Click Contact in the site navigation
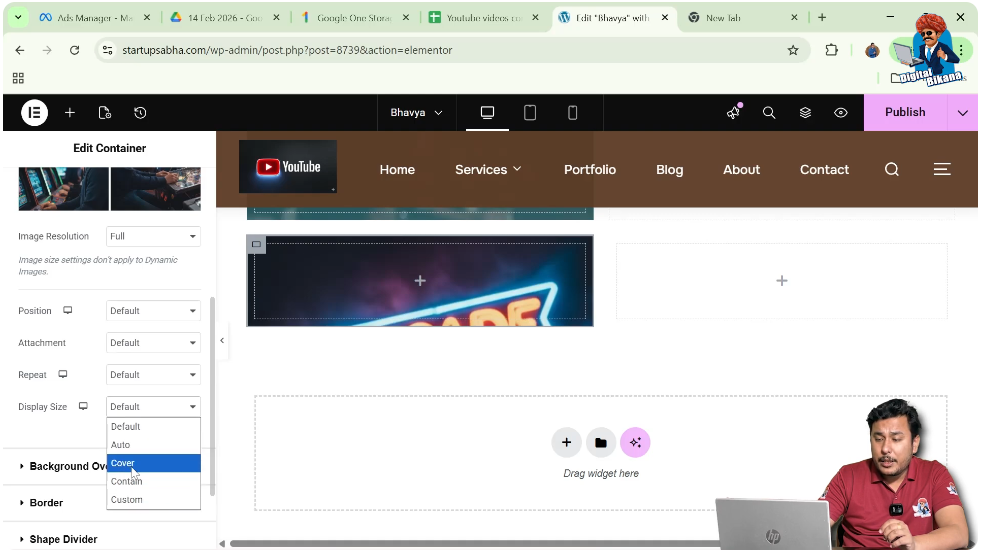 point(824,170)
